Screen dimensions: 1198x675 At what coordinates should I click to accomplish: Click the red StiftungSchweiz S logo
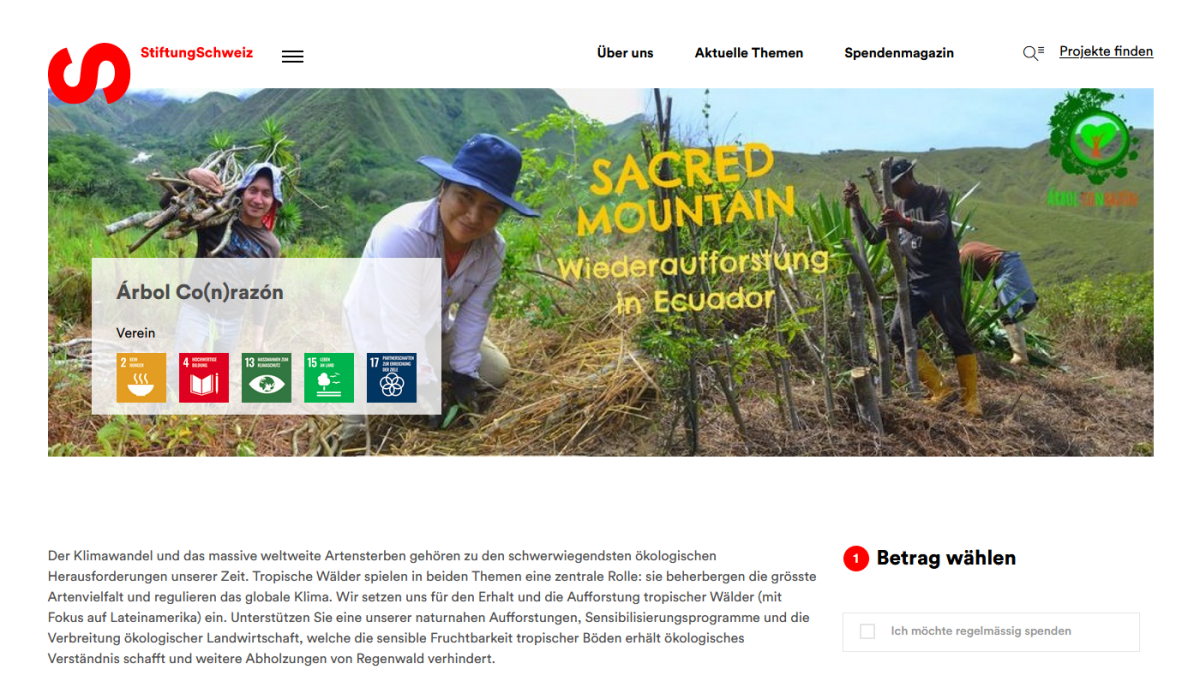click(89, 73)
